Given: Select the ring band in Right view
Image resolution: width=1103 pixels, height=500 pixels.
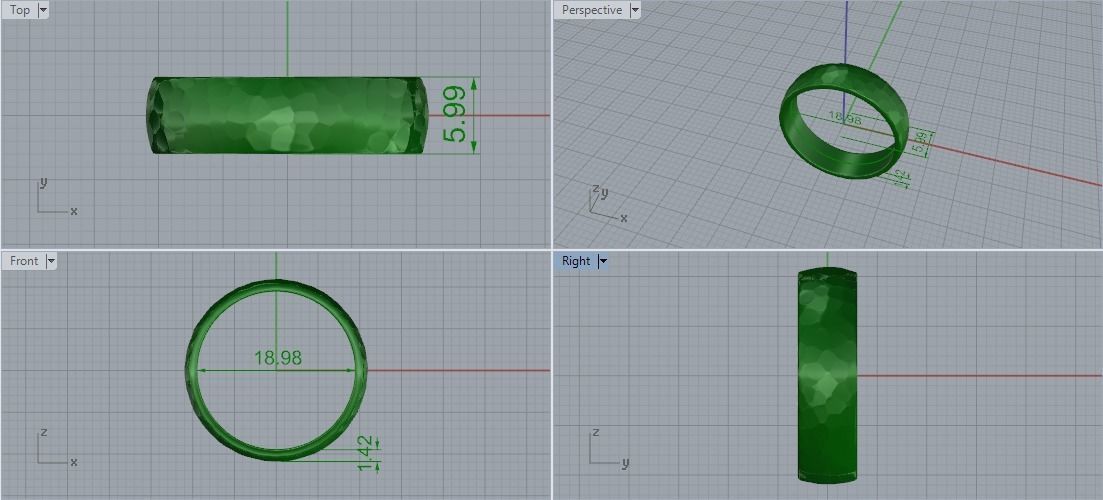Looking at the screenshot, I should coord(827,376).
